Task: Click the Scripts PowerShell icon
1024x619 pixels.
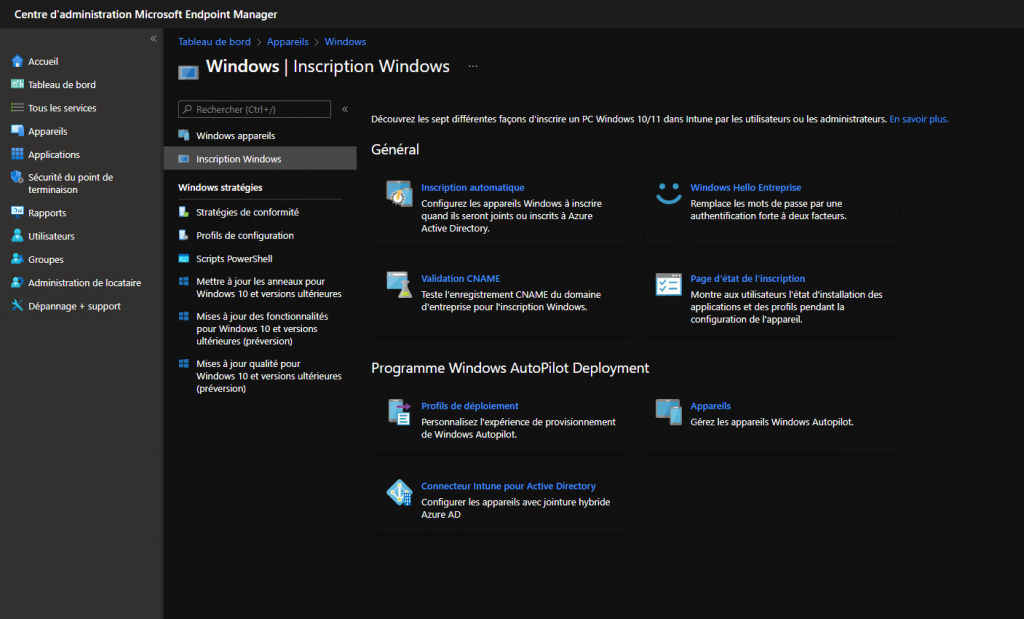Action: click(184, 259)
